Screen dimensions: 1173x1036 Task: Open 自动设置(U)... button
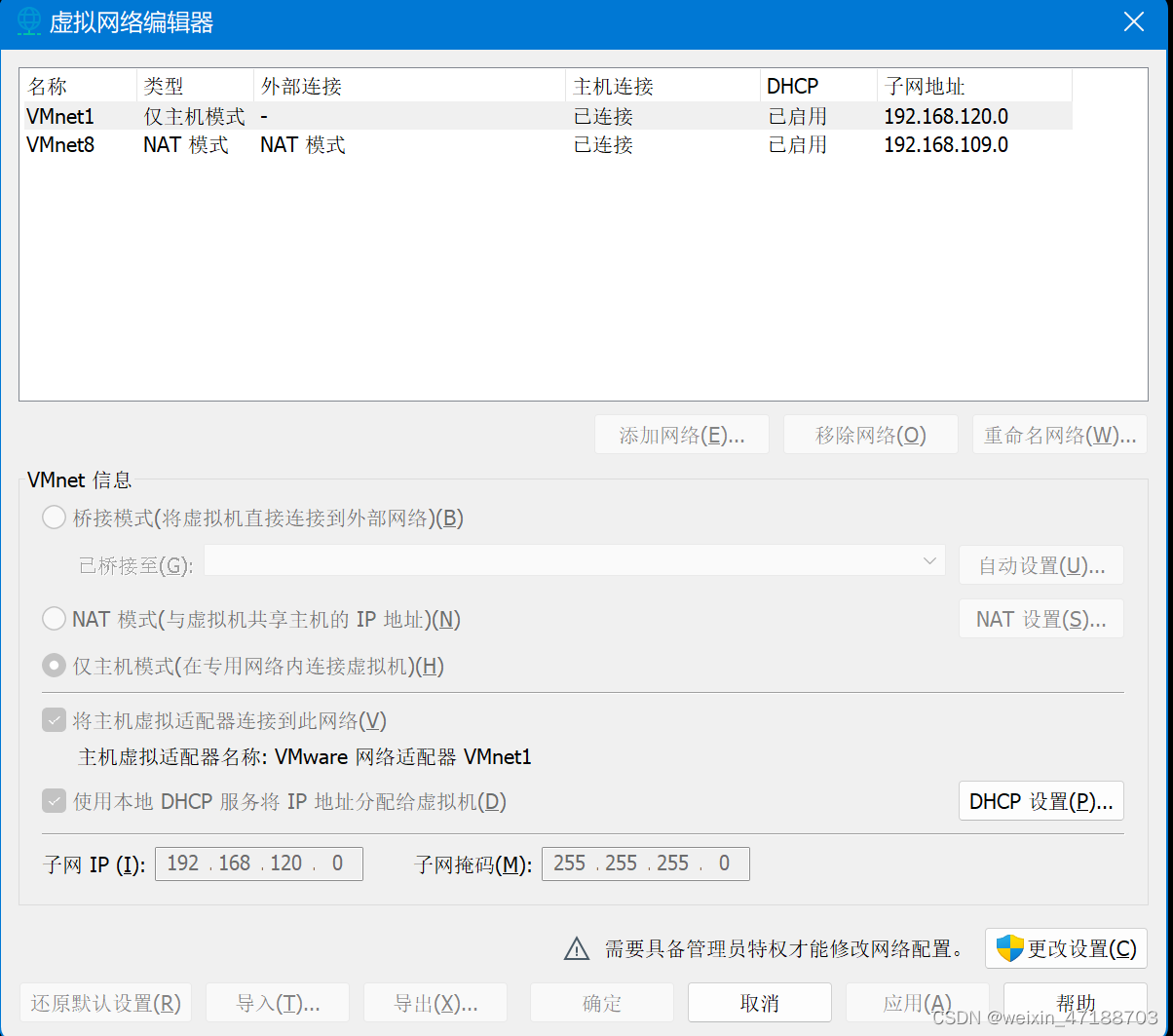pos(1041,565)
